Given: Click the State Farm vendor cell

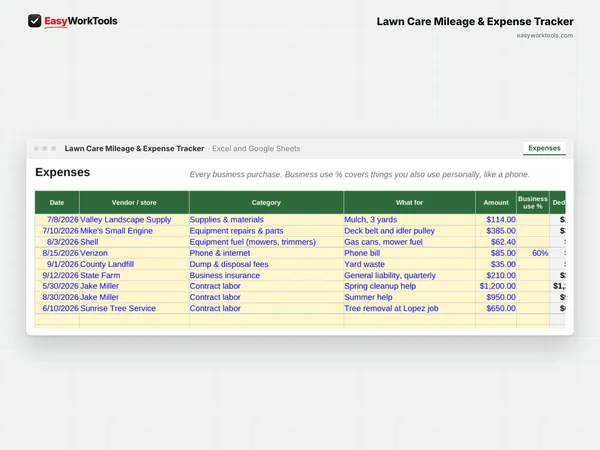Looking at the screenshot, I should click(134, 275).
